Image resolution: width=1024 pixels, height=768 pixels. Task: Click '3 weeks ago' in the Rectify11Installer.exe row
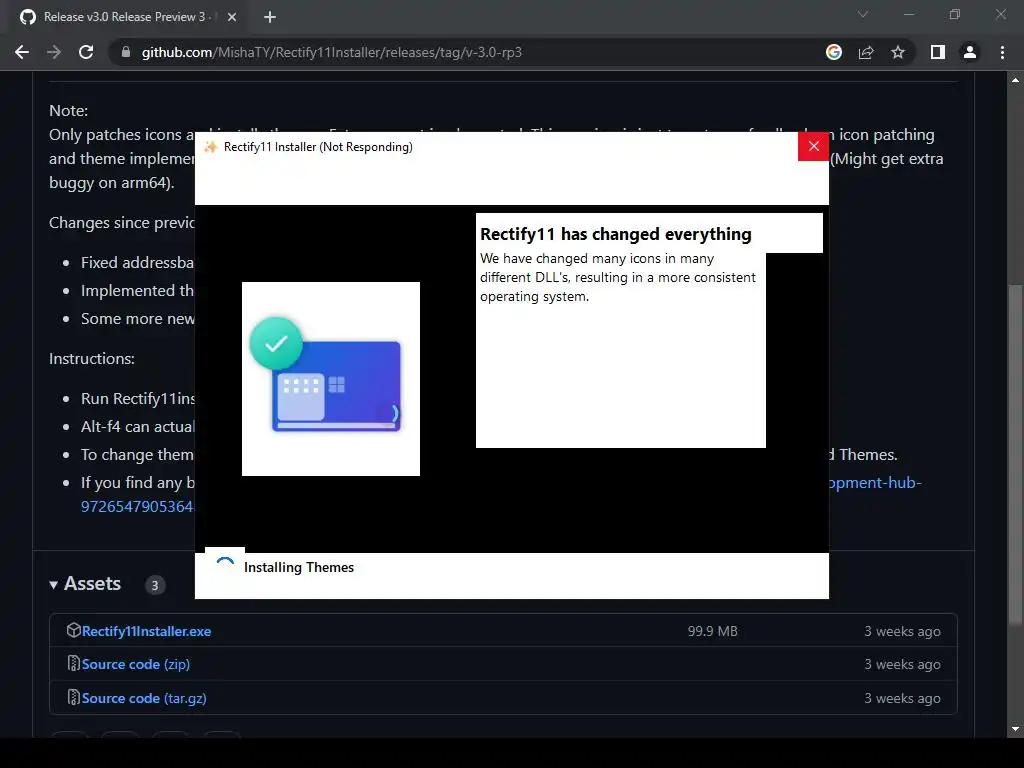point(903,632)
